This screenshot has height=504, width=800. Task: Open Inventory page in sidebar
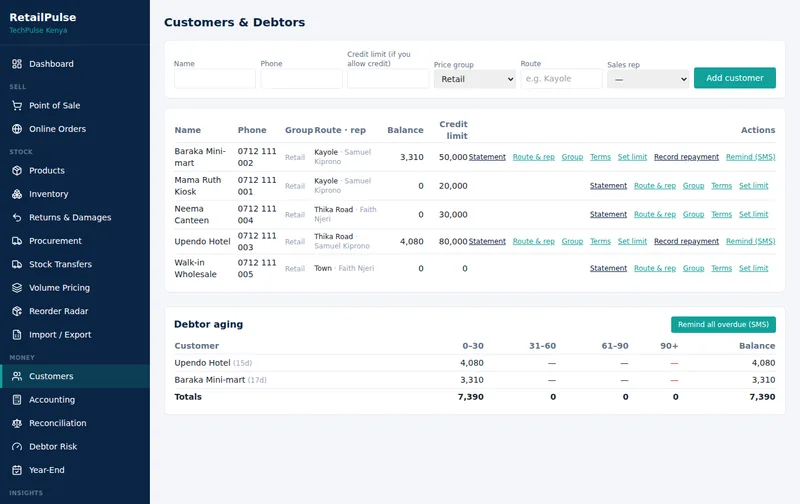click(75, 194)
